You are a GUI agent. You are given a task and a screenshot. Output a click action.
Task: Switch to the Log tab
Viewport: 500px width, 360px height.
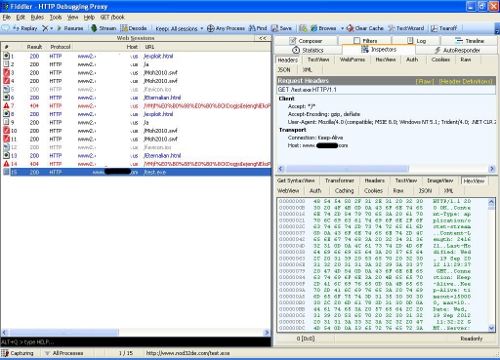pyautogui.click(x=416, y=41)
